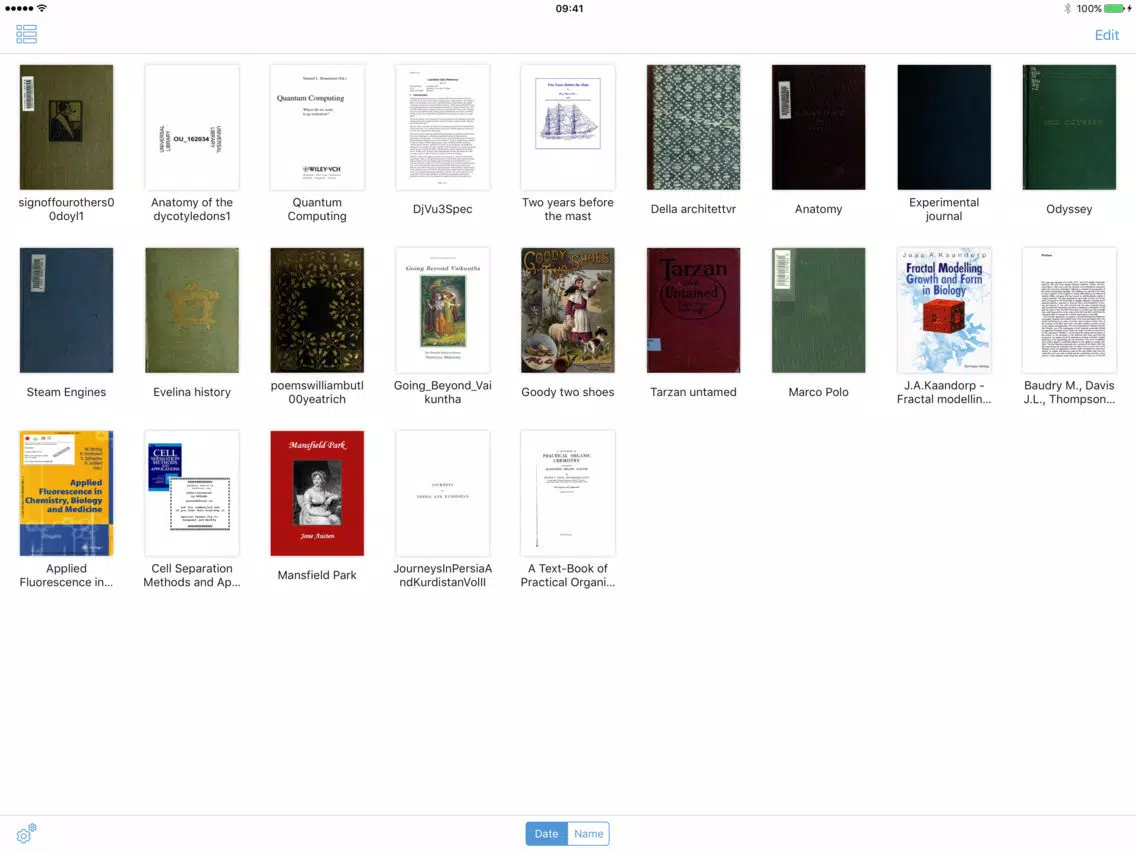Switch to list view layout icon
Image resolution: width=1136 pixels, height=852 pixels.
[26, 34]
